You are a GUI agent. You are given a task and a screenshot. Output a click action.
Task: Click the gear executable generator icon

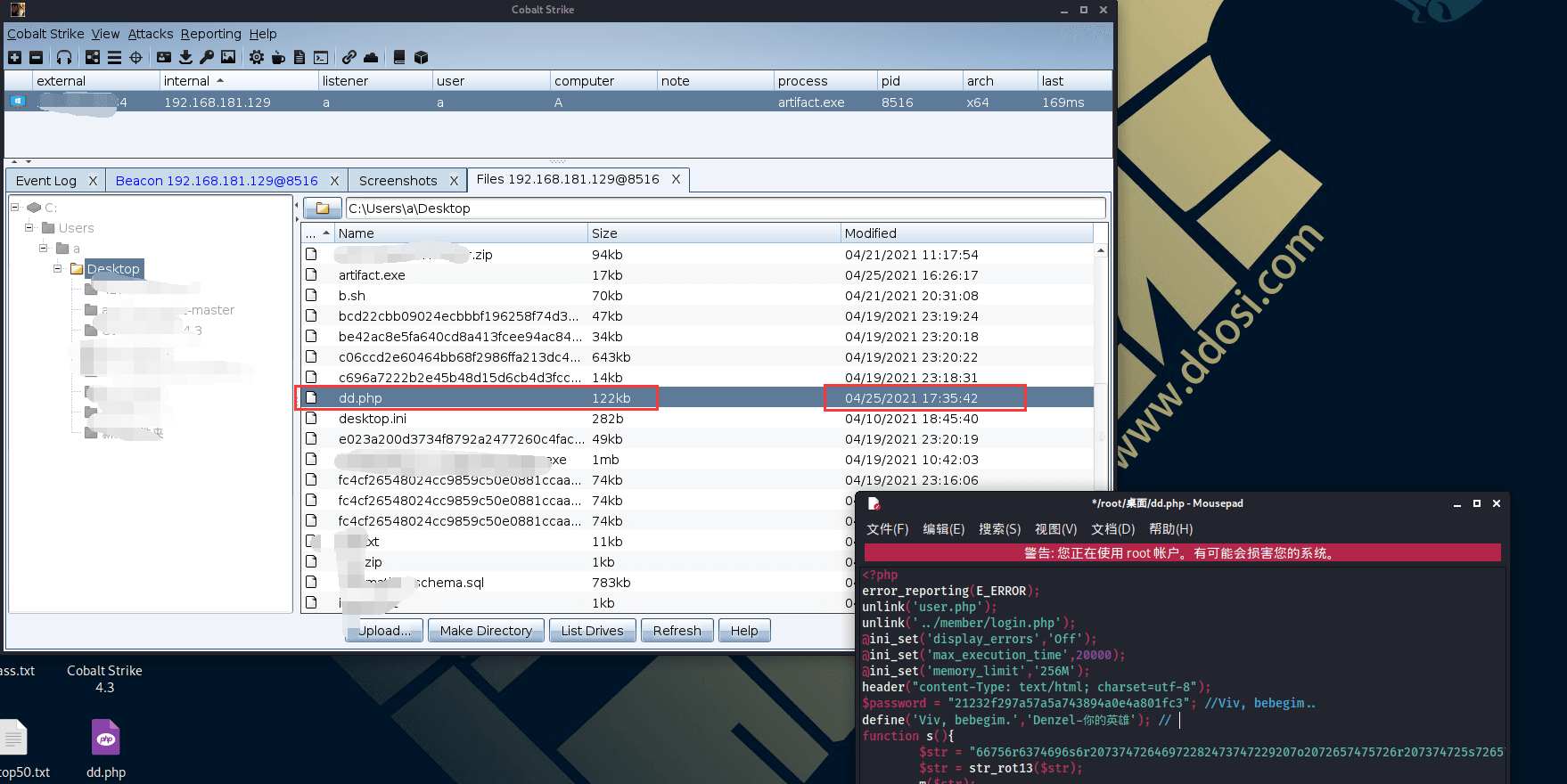[257, 57]
